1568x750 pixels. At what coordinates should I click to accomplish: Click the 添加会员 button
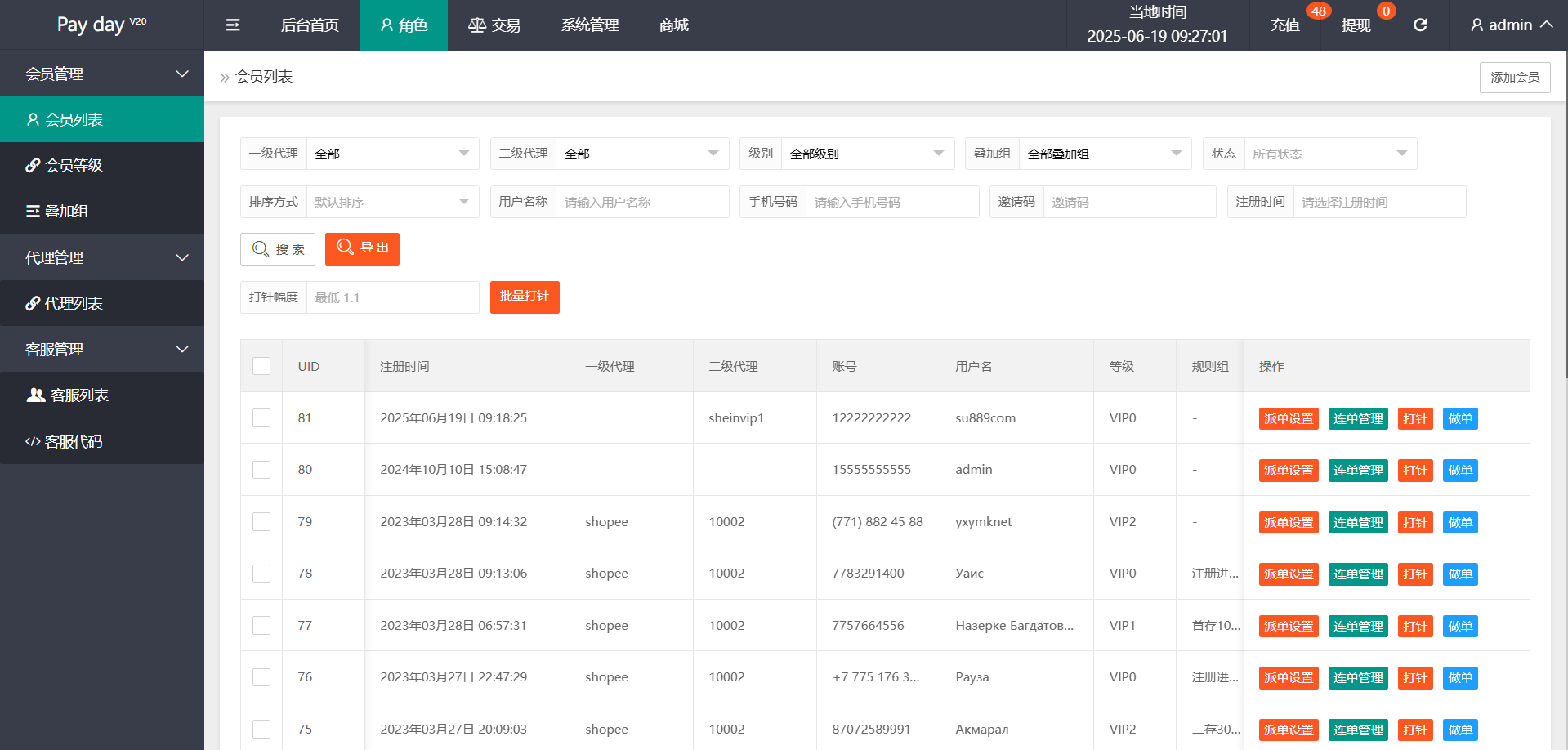coord(1515,77)
